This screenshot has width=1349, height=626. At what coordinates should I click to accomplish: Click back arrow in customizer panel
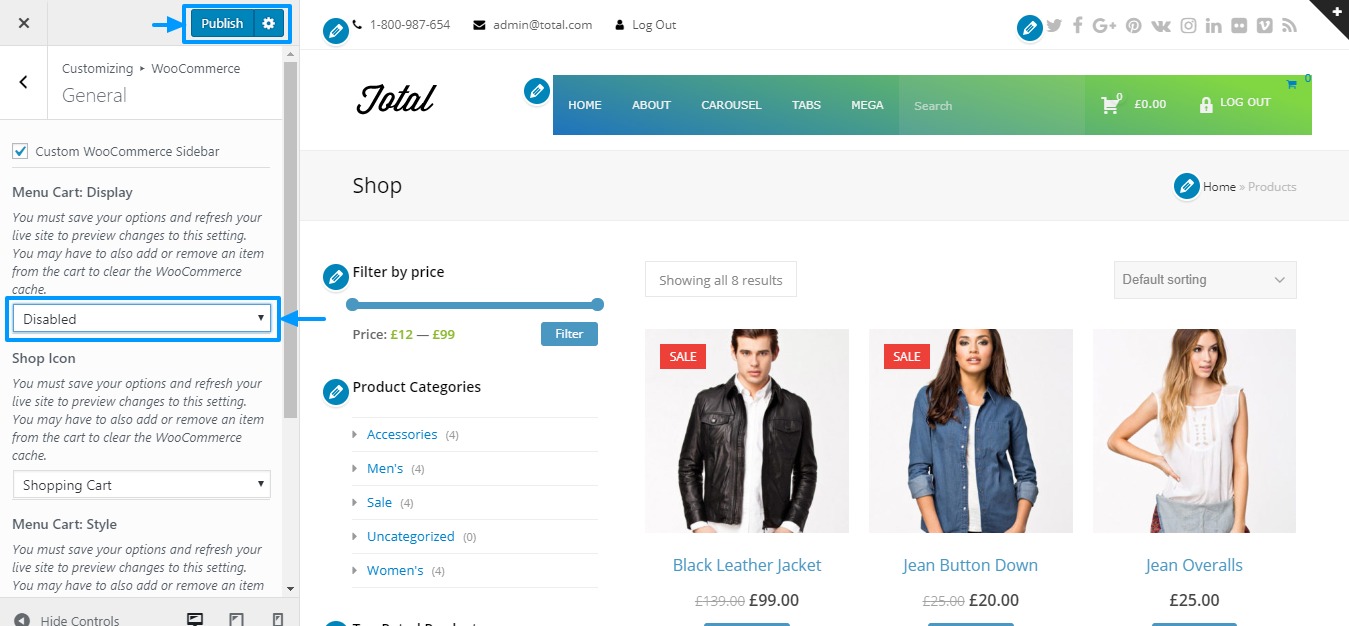click(24, 82)
